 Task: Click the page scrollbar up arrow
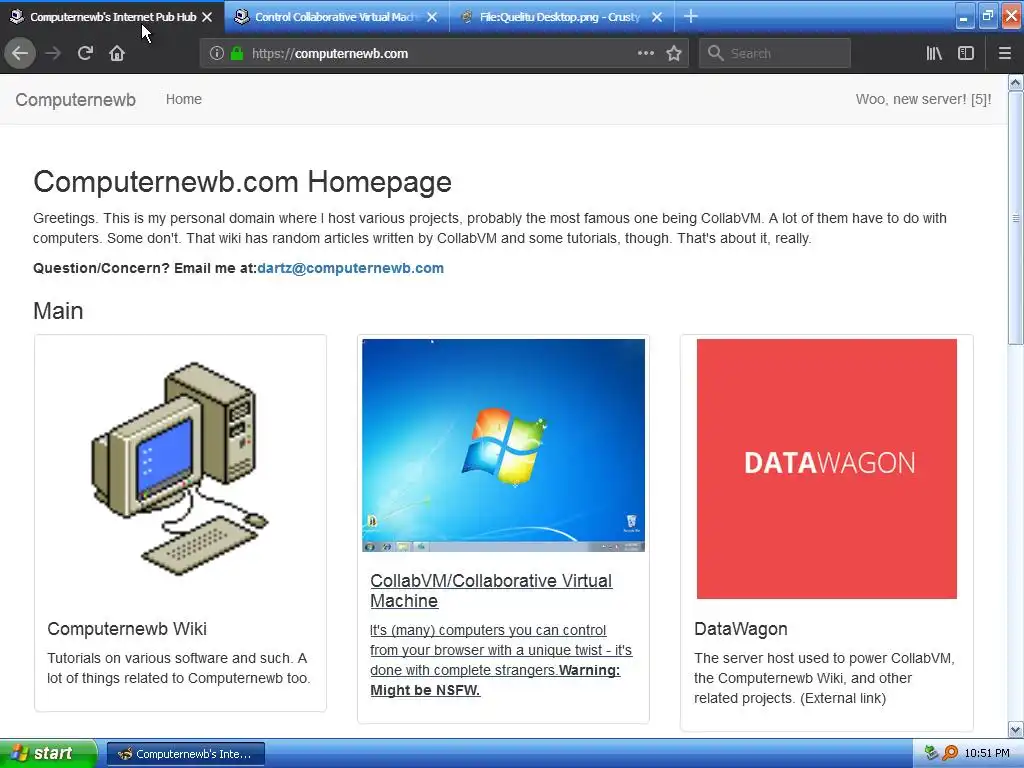pyautogui.click(x=1016, y=82)
